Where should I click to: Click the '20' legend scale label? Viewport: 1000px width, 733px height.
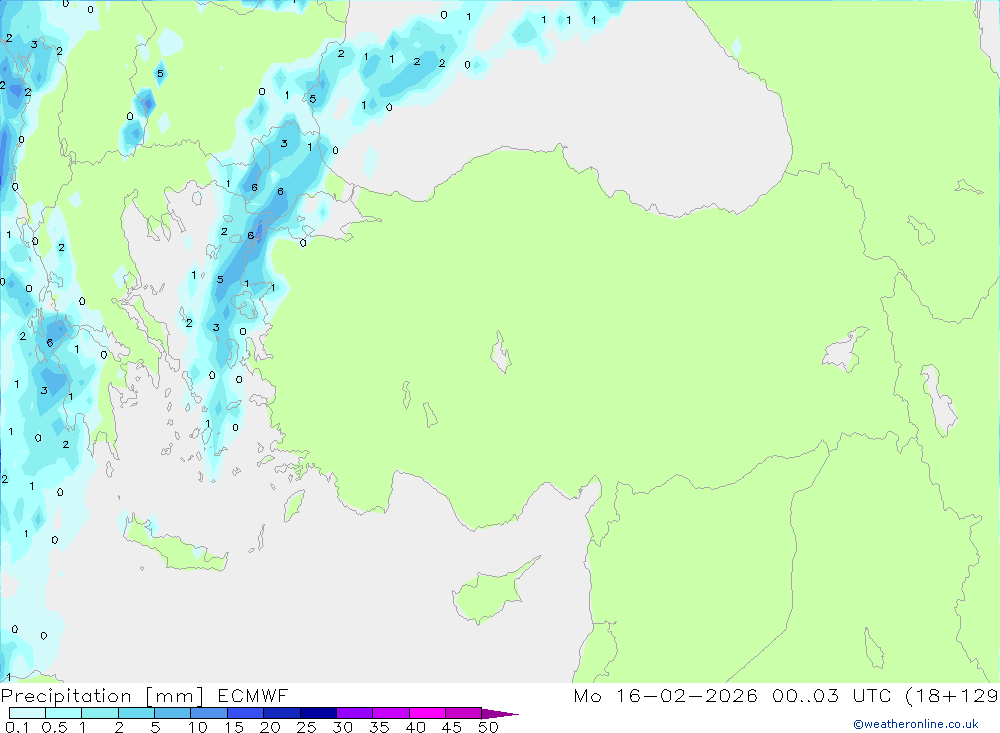coord(270,727)
